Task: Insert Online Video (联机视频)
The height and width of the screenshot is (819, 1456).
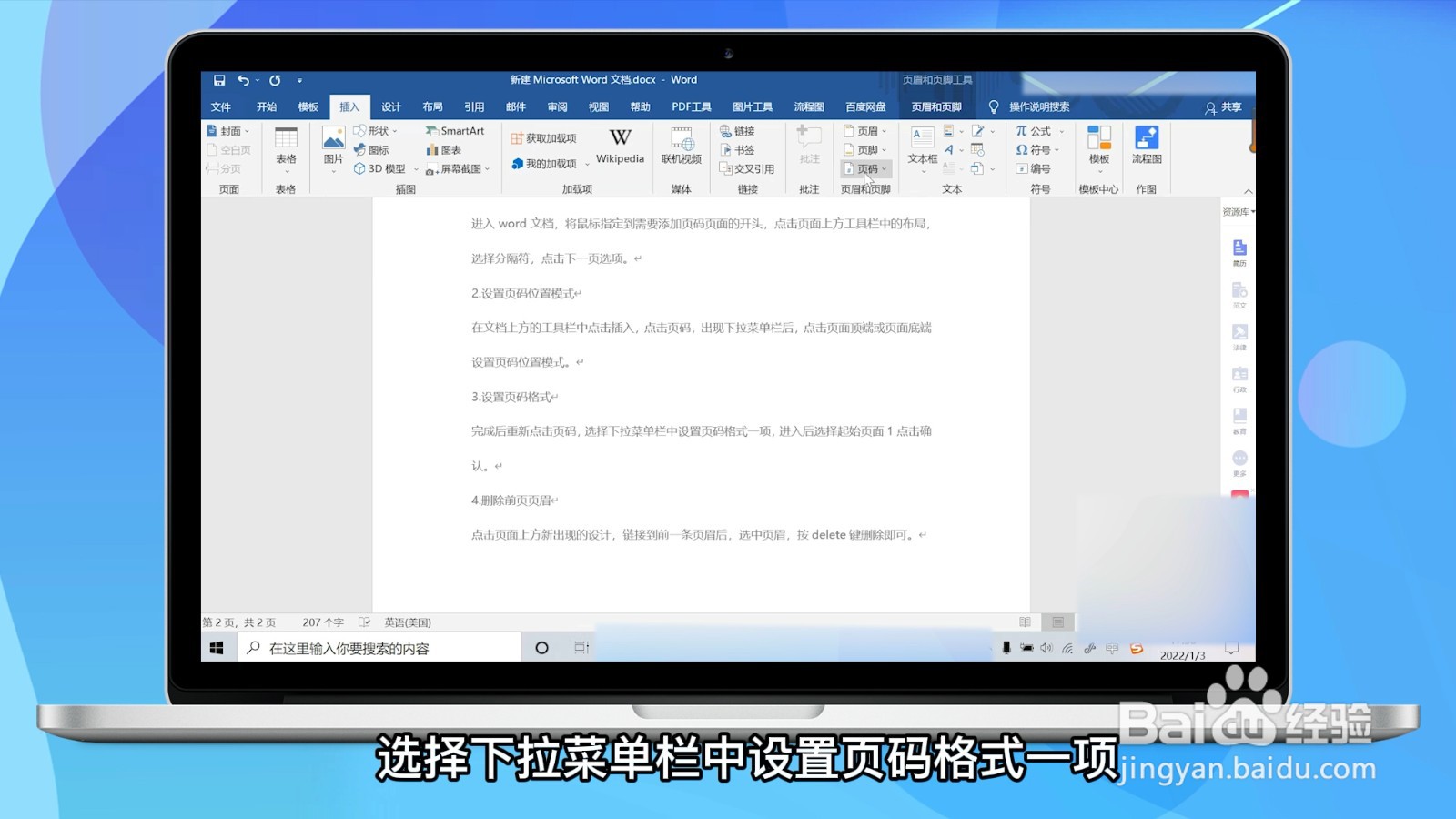Action: 682,147
